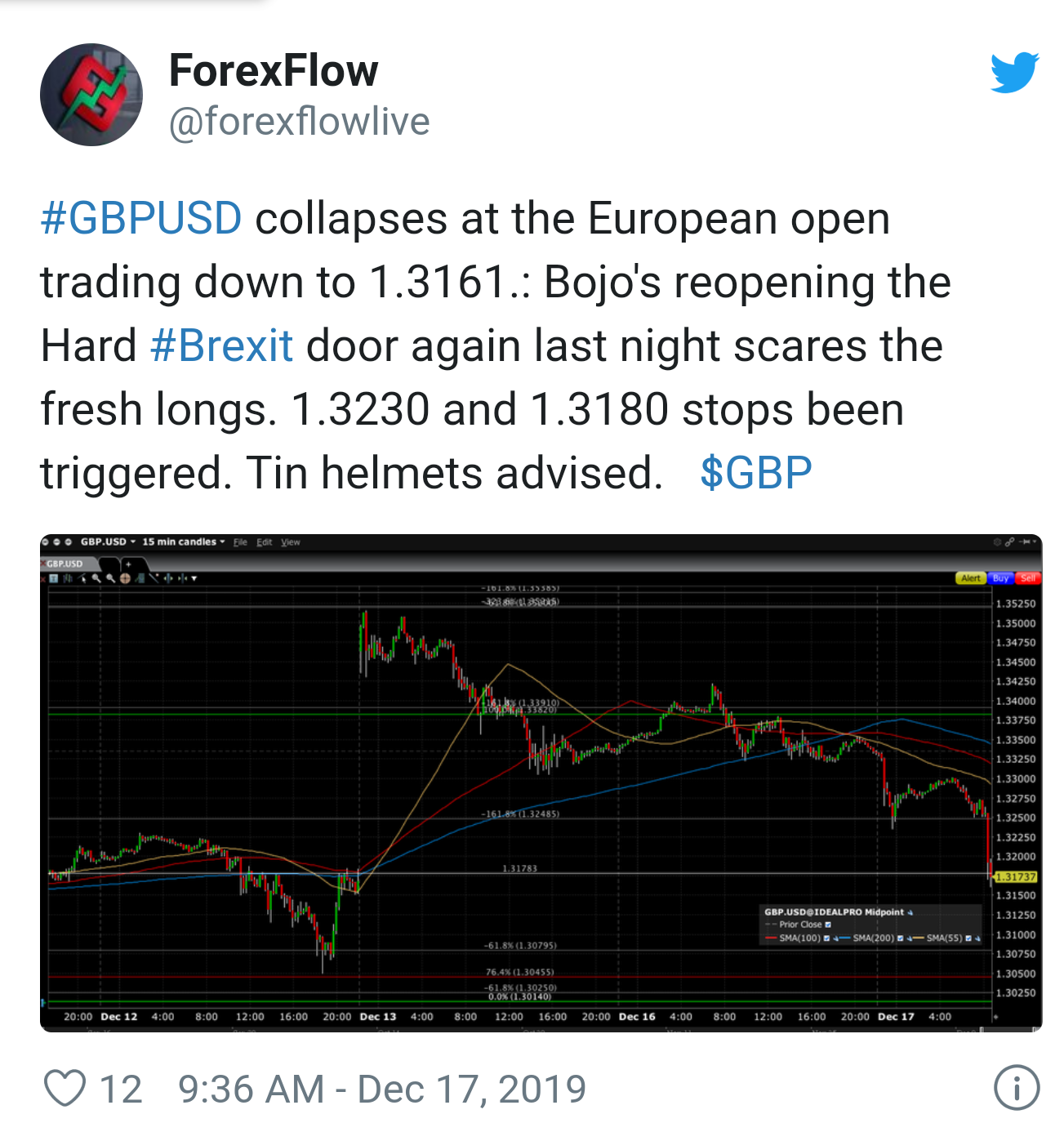Uncheck the Prior Close checkbox
Image resolution: width=1064 pixels, height=1132 pixels.
pyautogui.click(x=828, y=925)
